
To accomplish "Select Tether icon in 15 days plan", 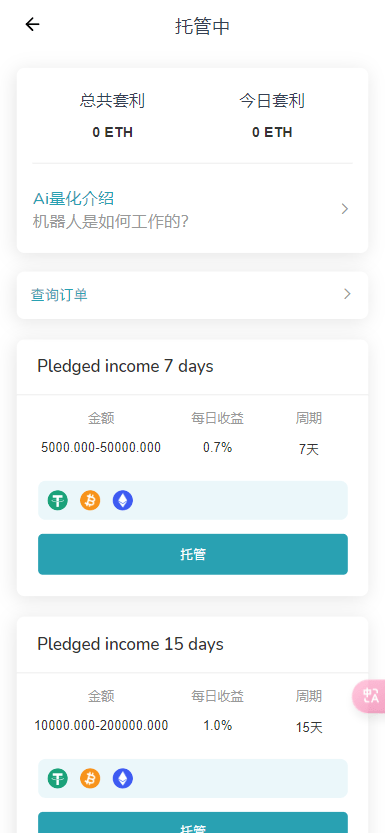I will click(x=58, y=779).
